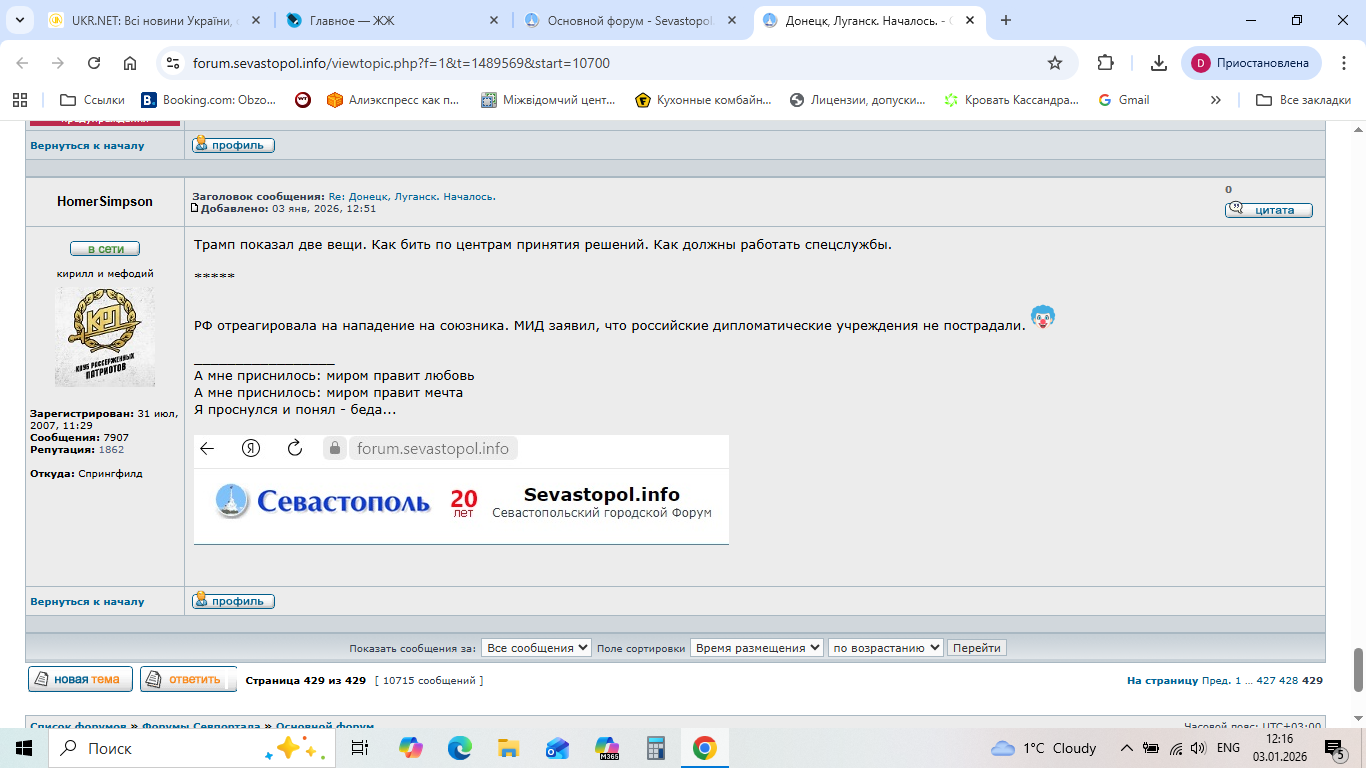The image size is (1366, 768).
Task: Click the browser forward arrow
Action: coord(58,63)
